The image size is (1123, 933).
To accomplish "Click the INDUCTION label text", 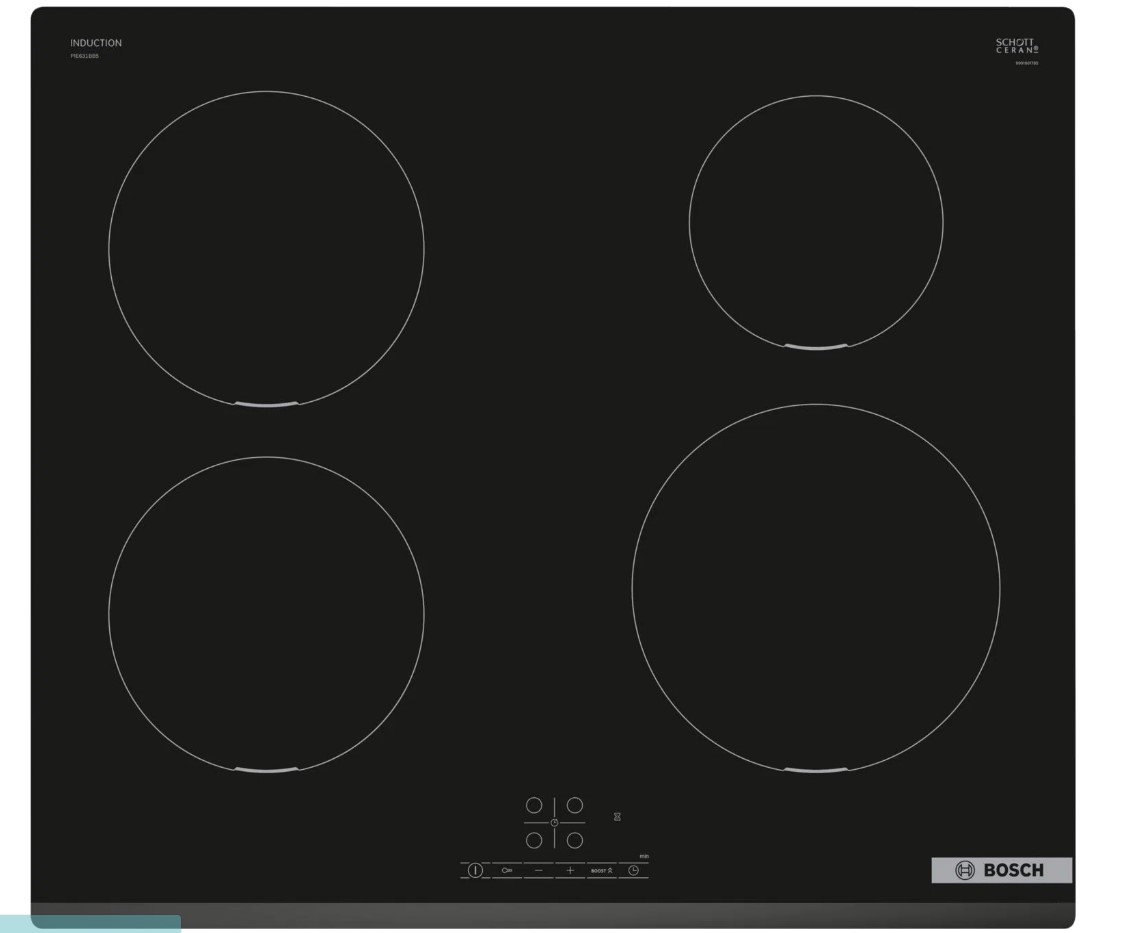I will click(x=96, y=43).
